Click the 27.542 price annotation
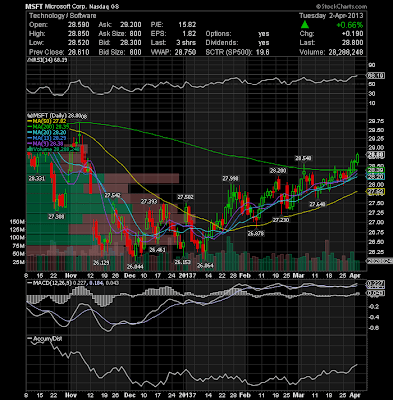The width and height of the screenshot is (393, 400). (112, 195)
